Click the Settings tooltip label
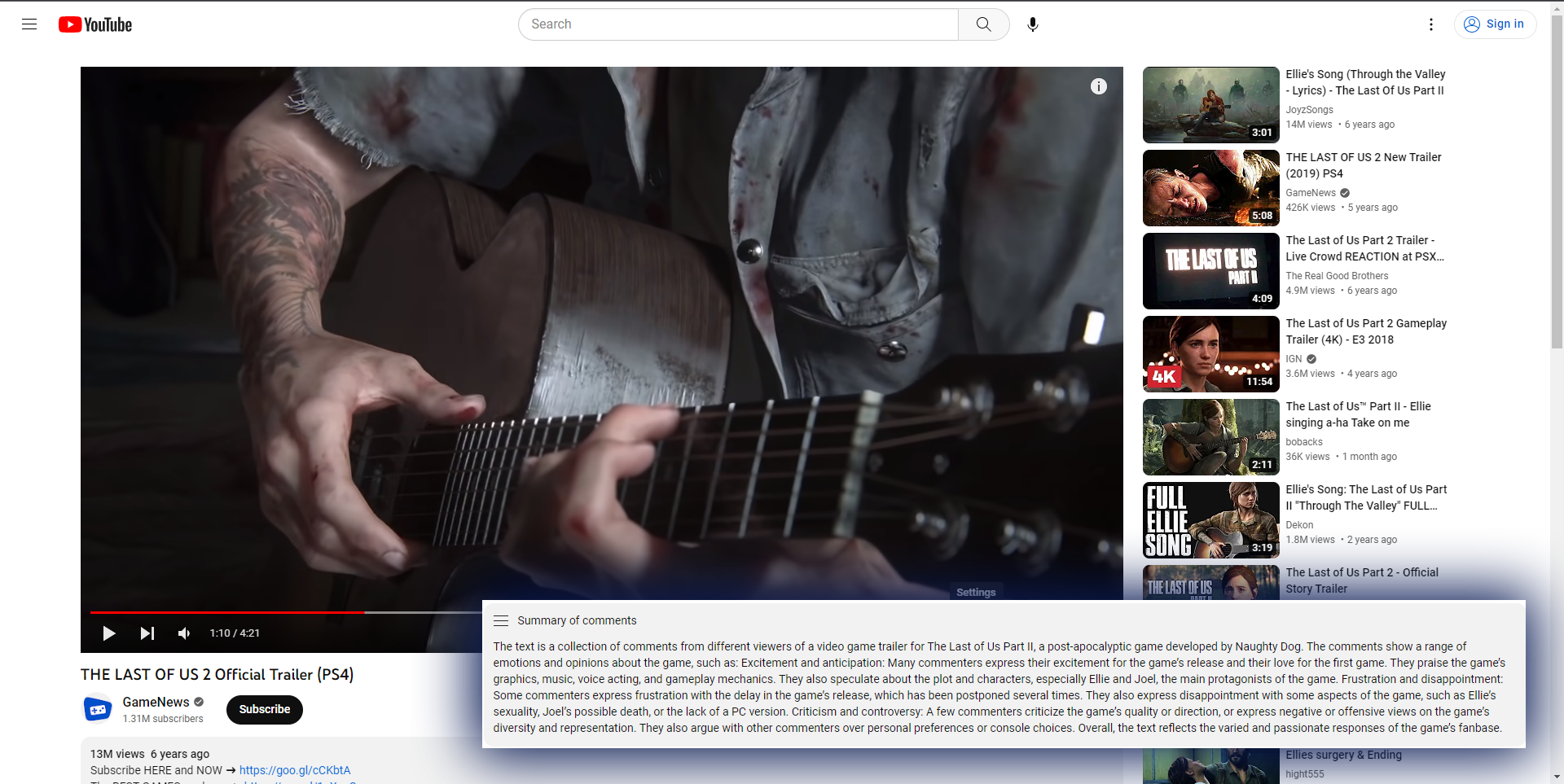This screenshot has height=784, width=1564. pos(976,592)
